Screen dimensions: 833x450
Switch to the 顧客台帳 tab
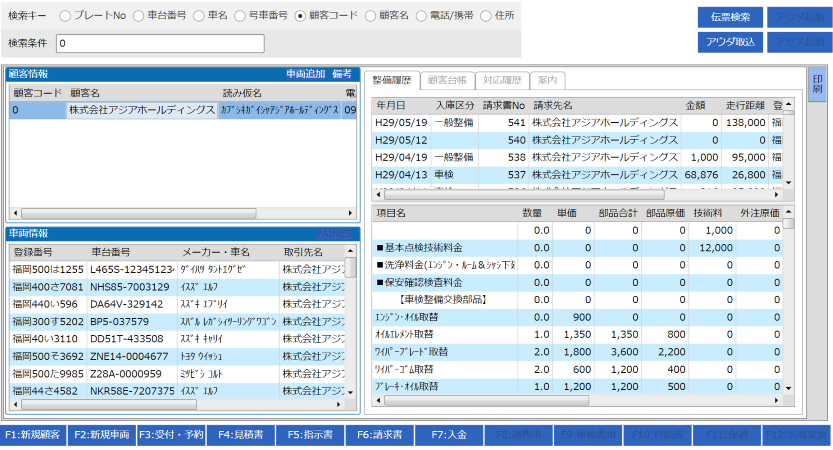(x=447, y=80)
